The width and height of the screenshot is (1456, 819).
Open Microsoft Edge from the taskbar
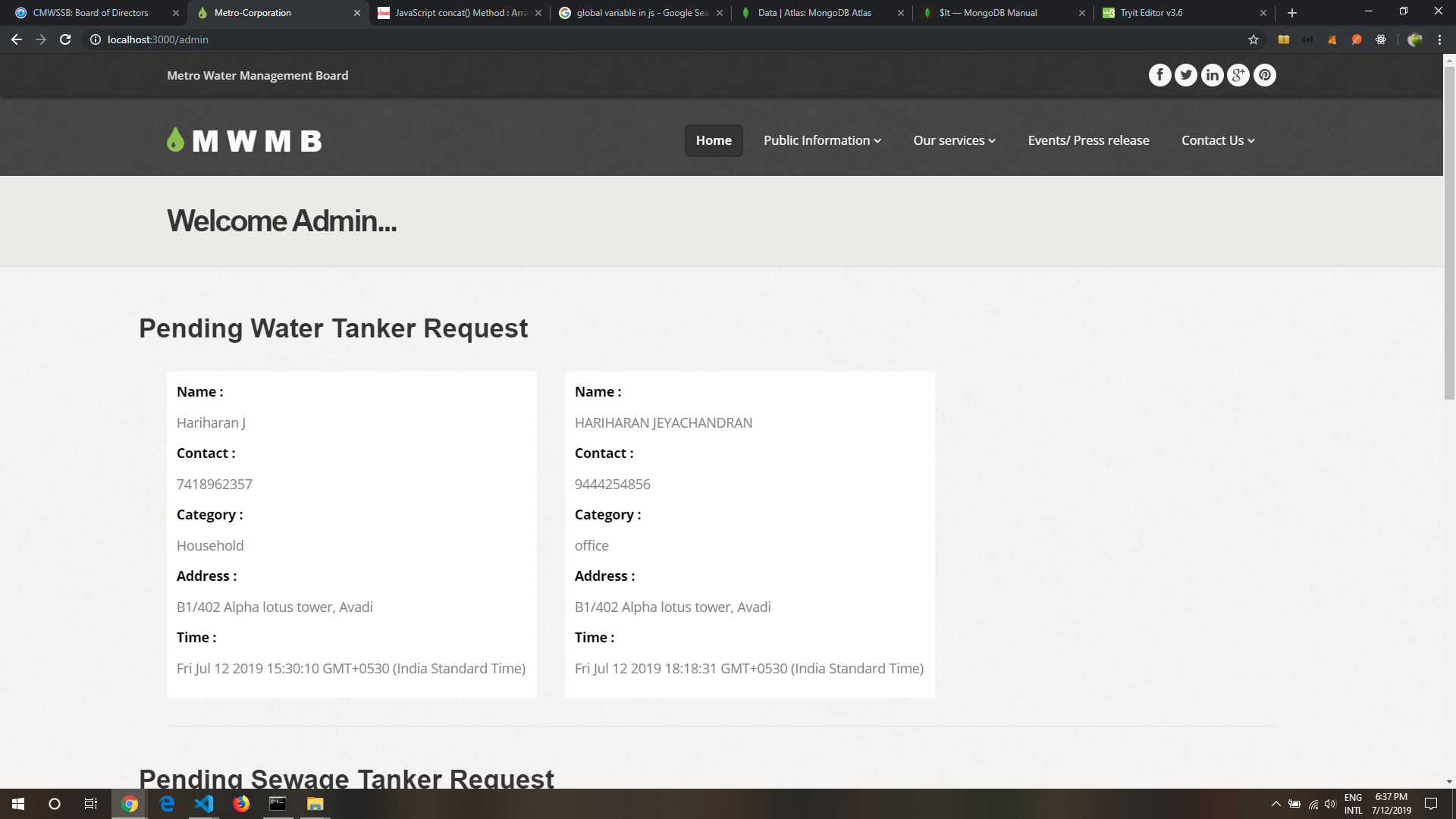(167, 804)
